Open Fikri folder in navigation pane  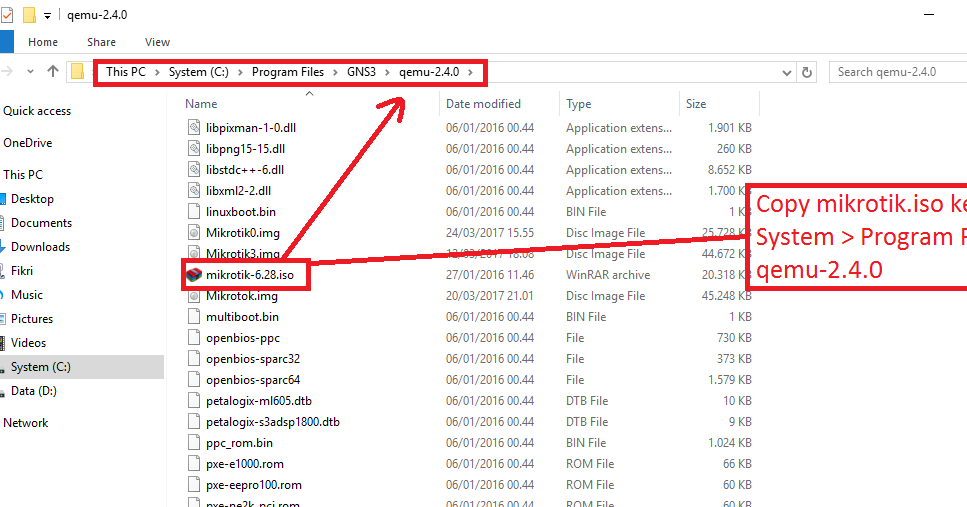pyautogui.click(x=22, y=271)
